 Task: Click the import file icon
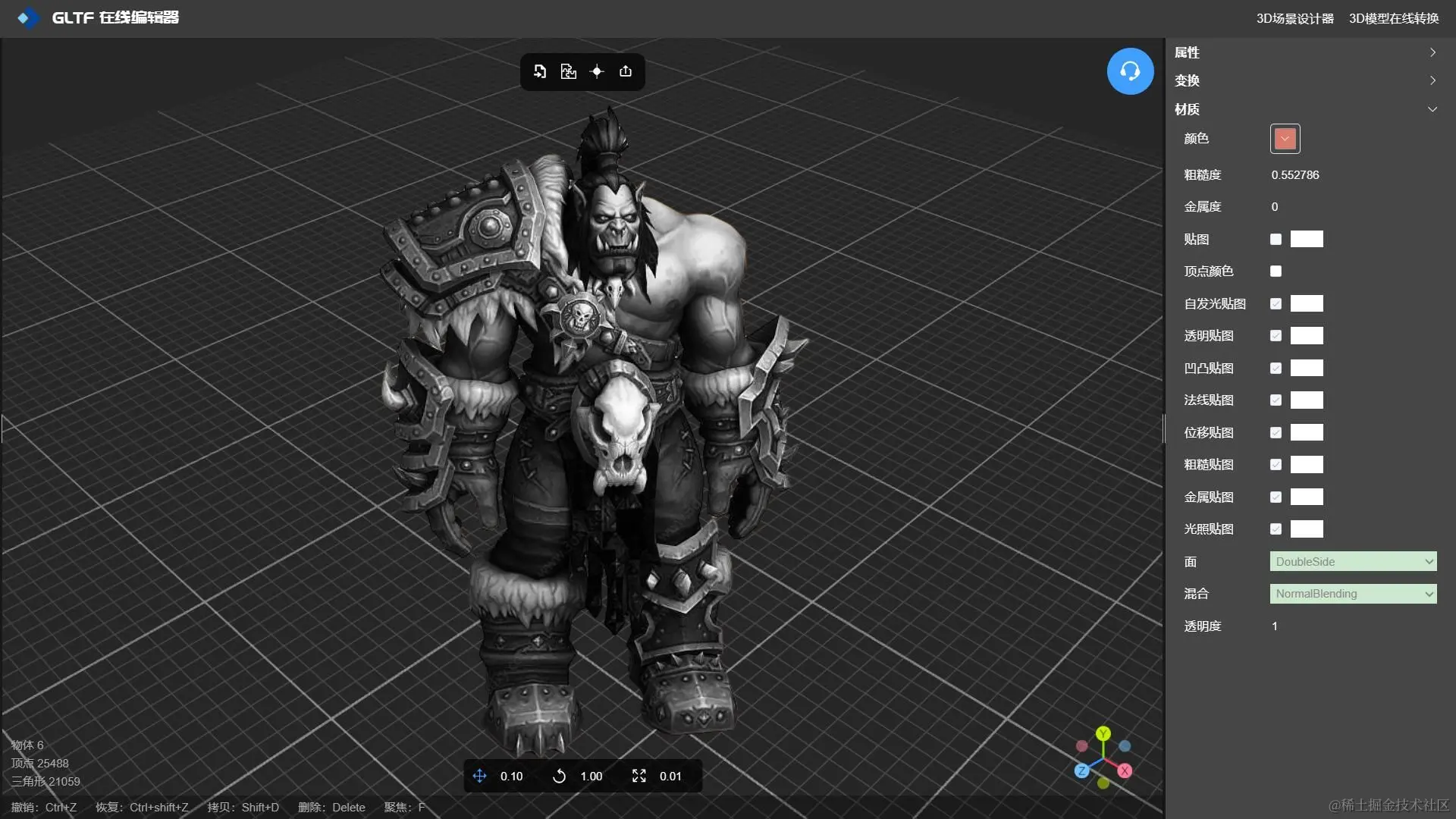[x=540, y=71]
